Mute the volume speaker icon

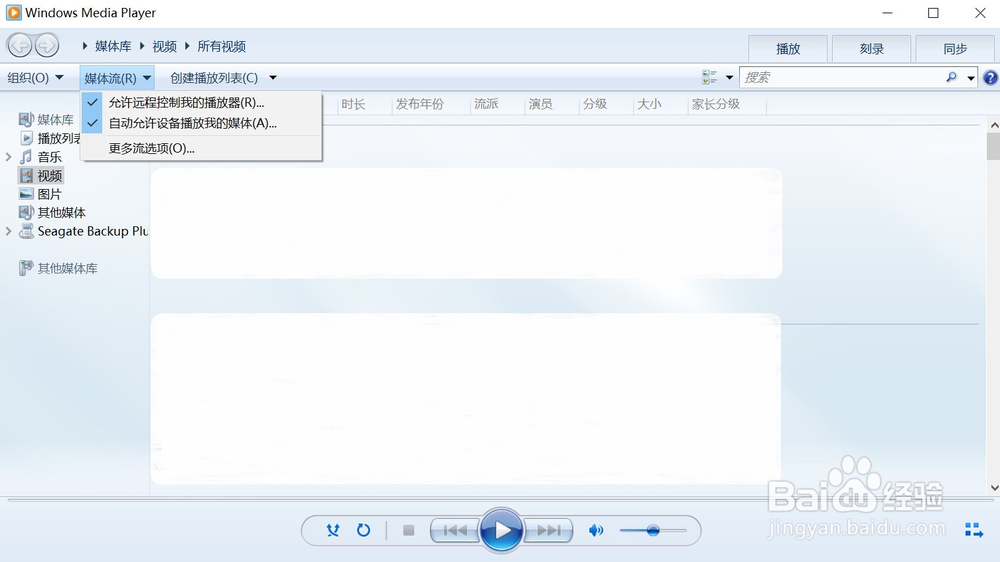coord(596,530)
